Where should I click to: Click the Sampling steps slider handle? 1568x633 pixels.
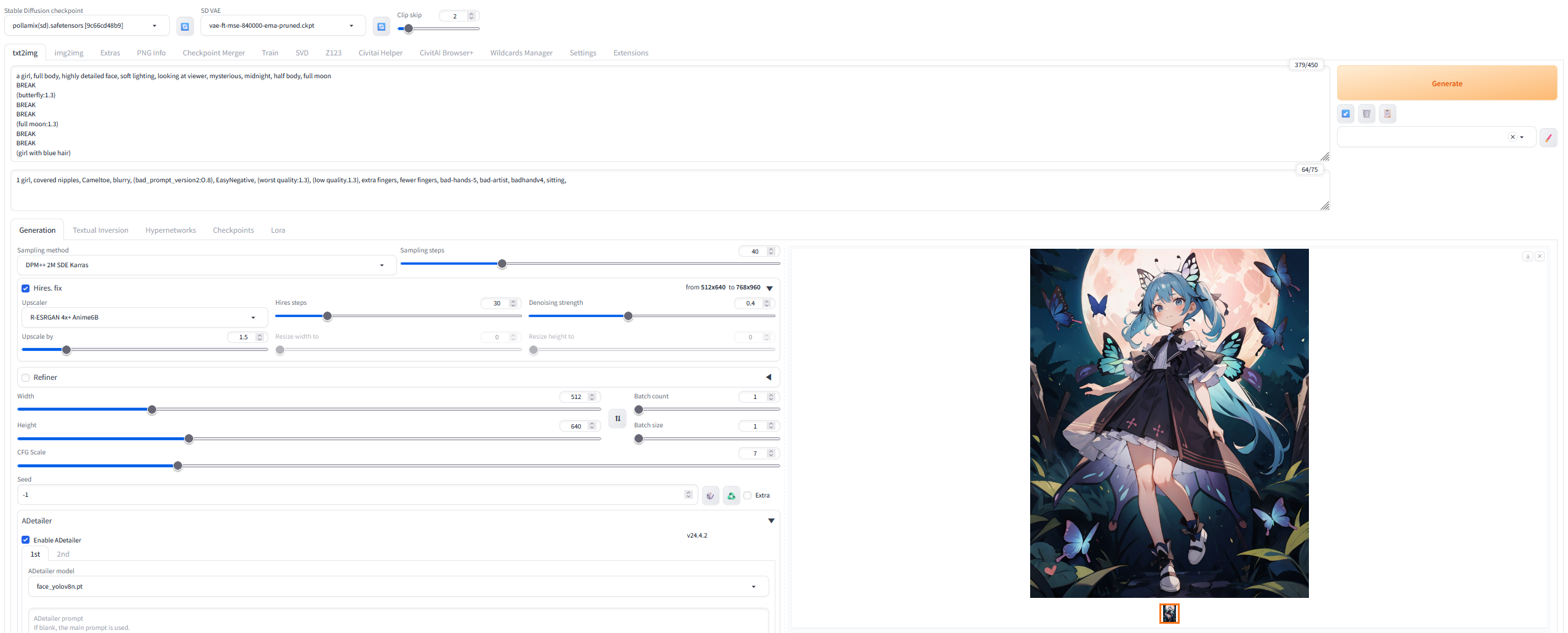[x=502, y=264]
